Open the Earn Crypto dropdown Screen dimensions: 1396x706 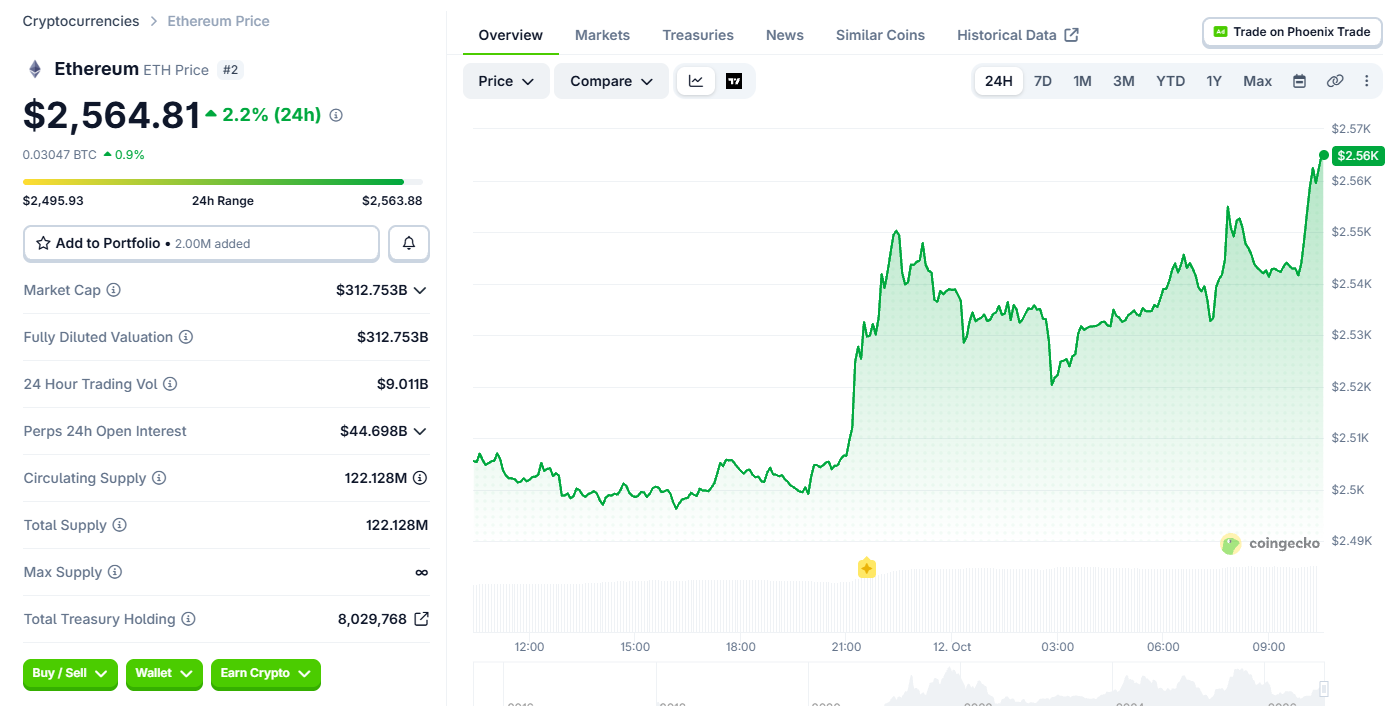(265, 674)
